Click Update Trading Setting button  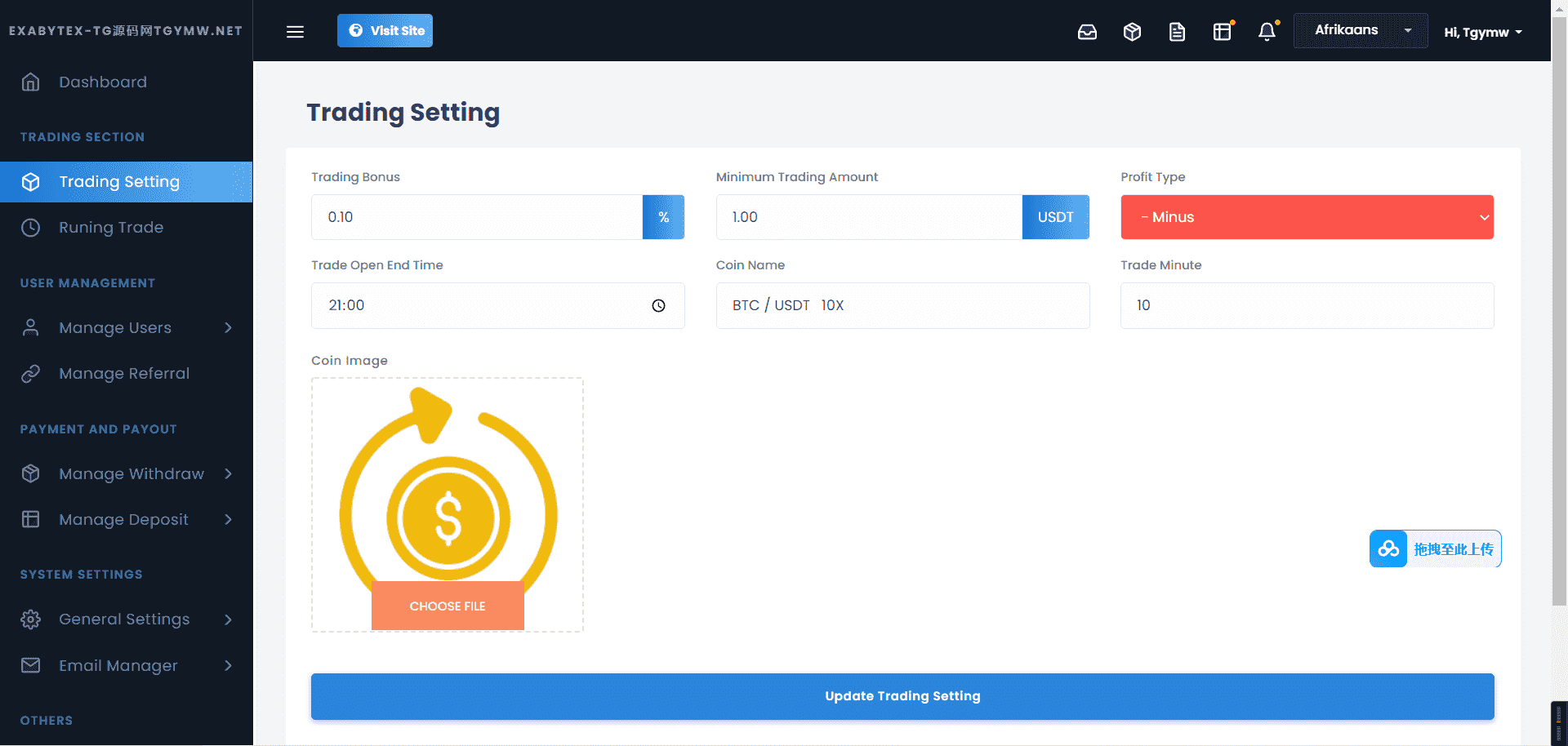pos(902,696)
